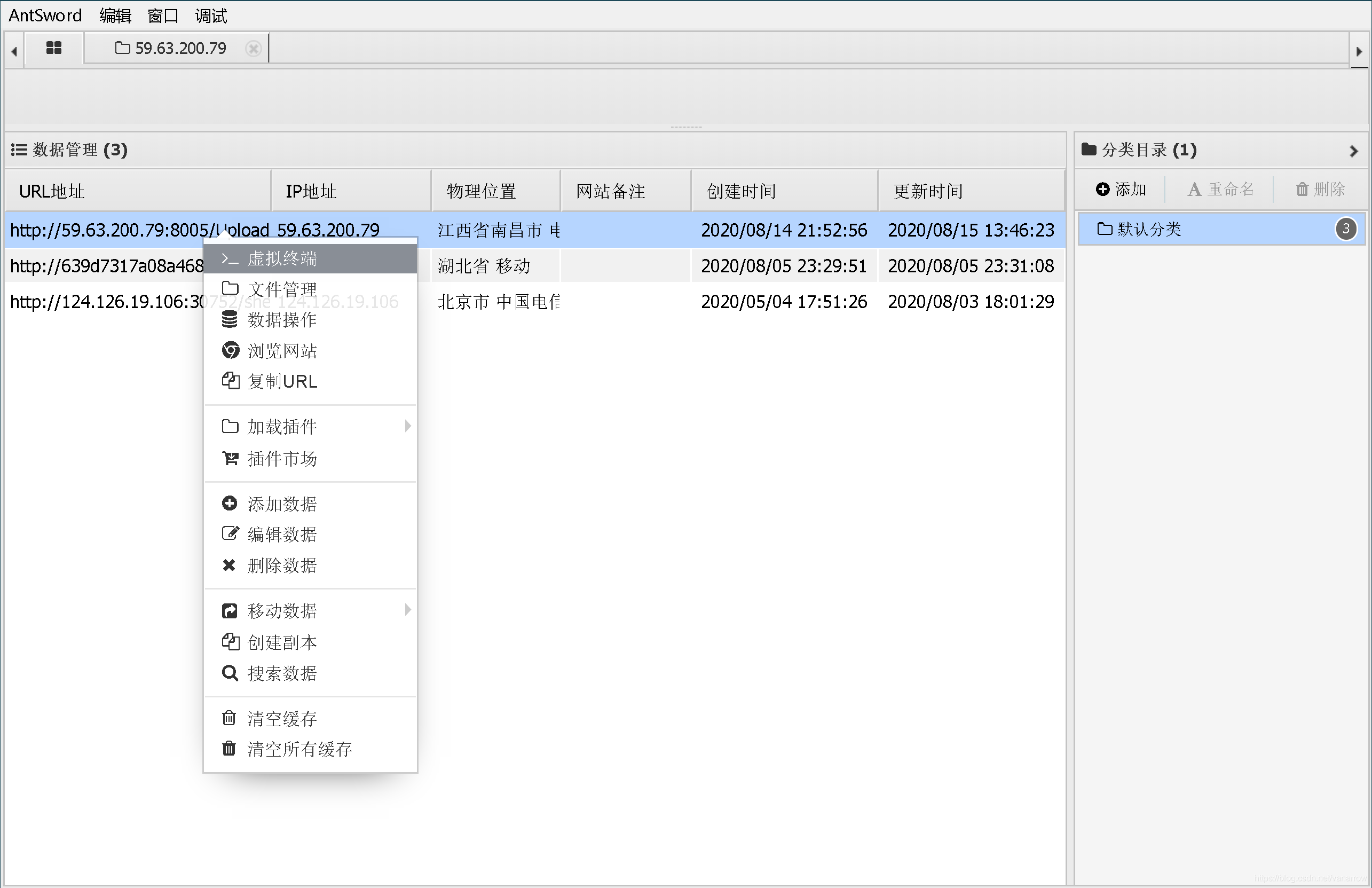This screenshot has height=888, width=1372.
Task: Click the X icon beside 删除数据
Action: click(229, 565)
